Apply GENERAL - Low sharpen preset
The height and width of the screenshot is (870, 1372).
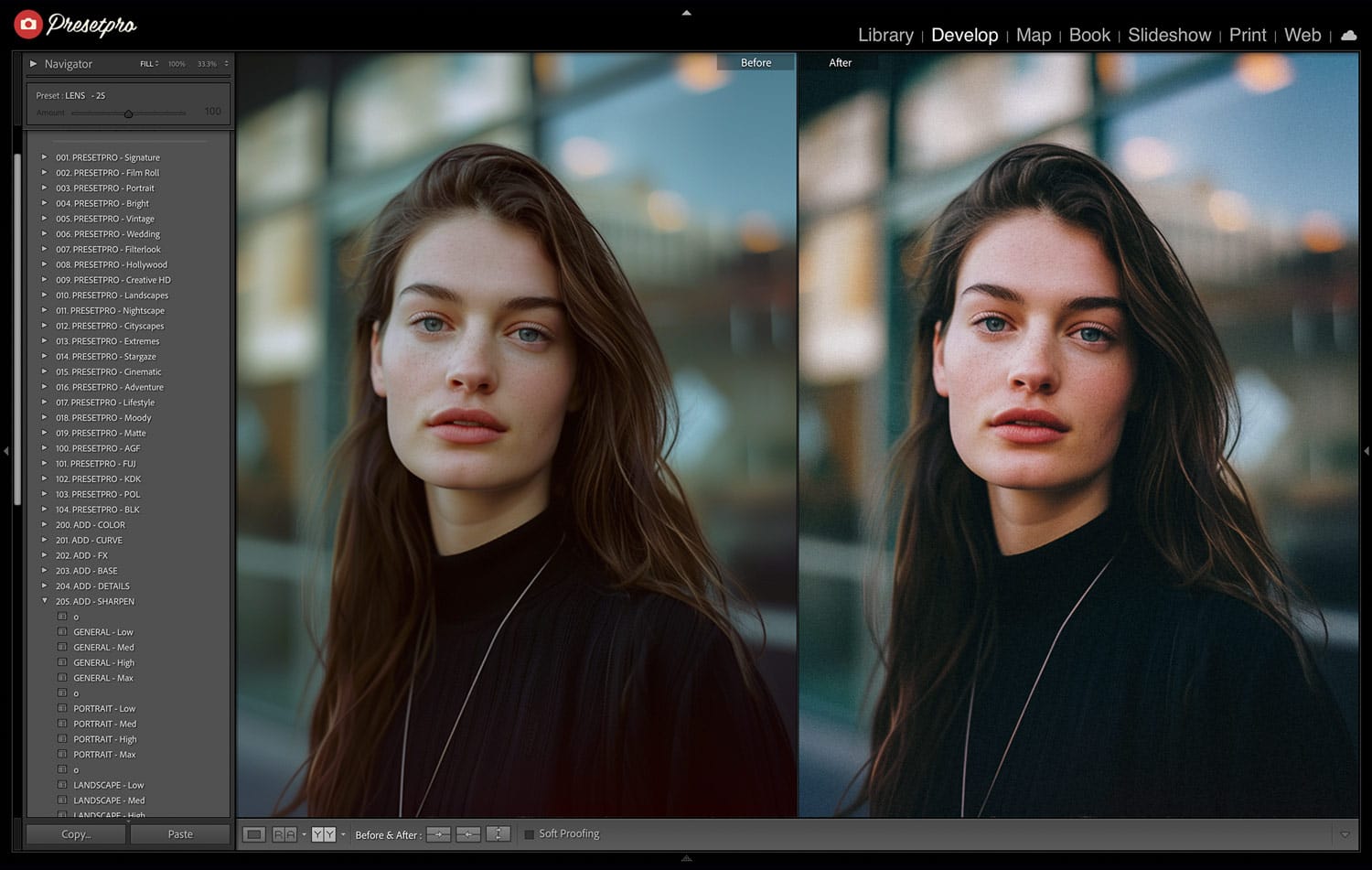pos(103,632)
